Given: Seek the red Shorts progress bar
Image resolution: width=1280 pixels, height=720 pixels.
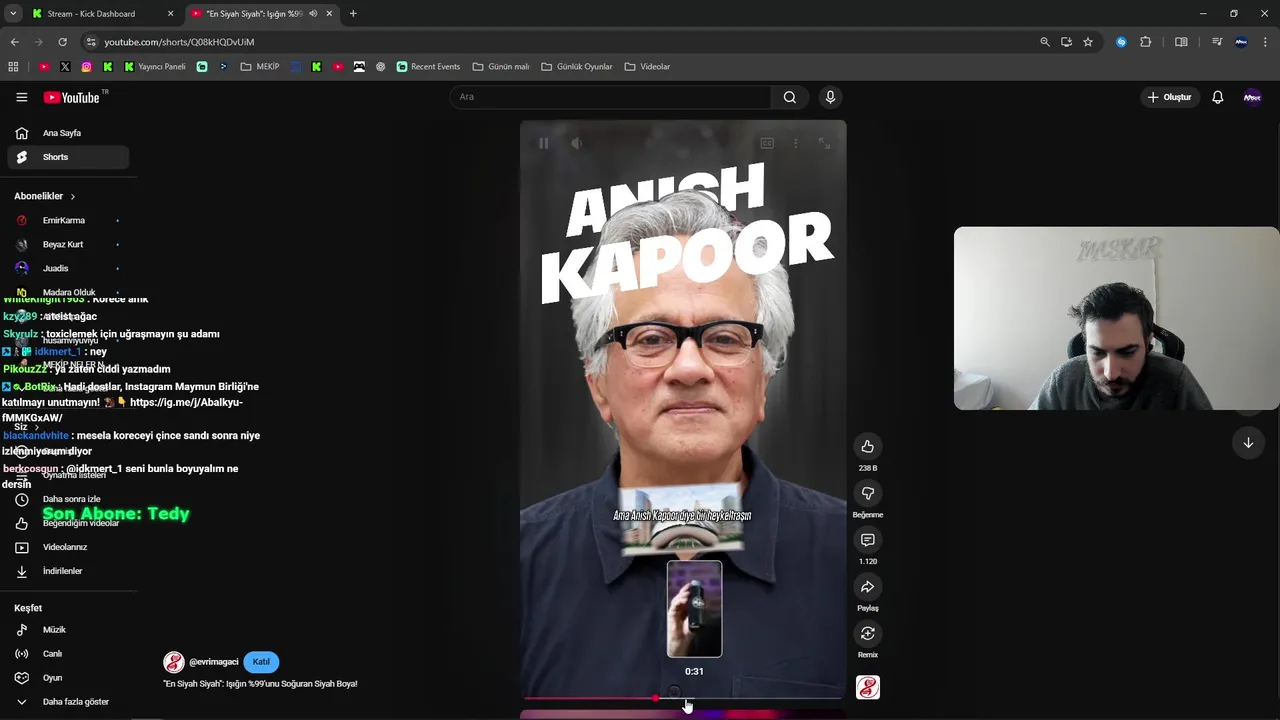Looking at the screenshot, I should pos(683,698).
